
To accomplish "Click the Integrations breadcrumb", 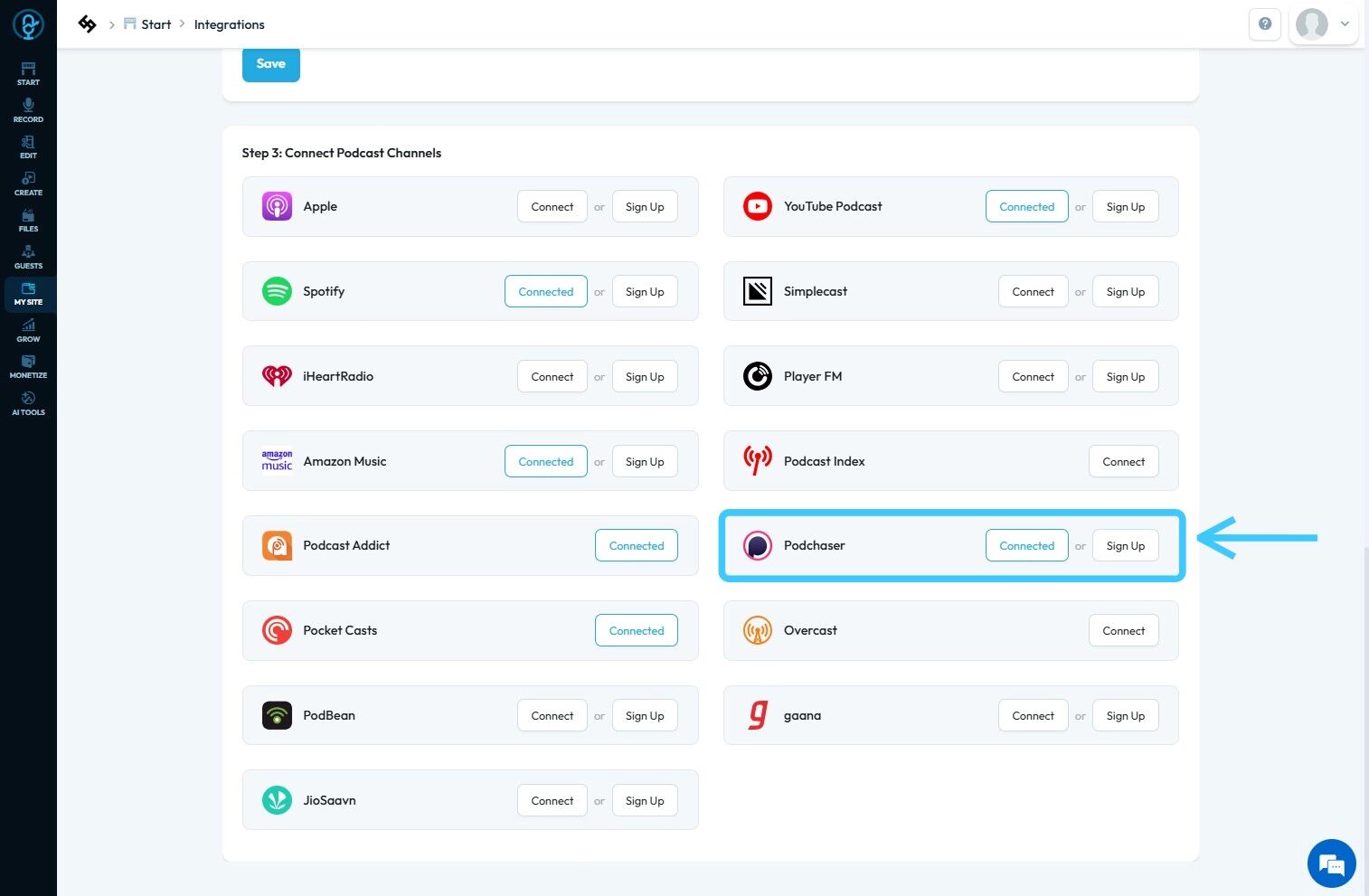I will point(230,24).
